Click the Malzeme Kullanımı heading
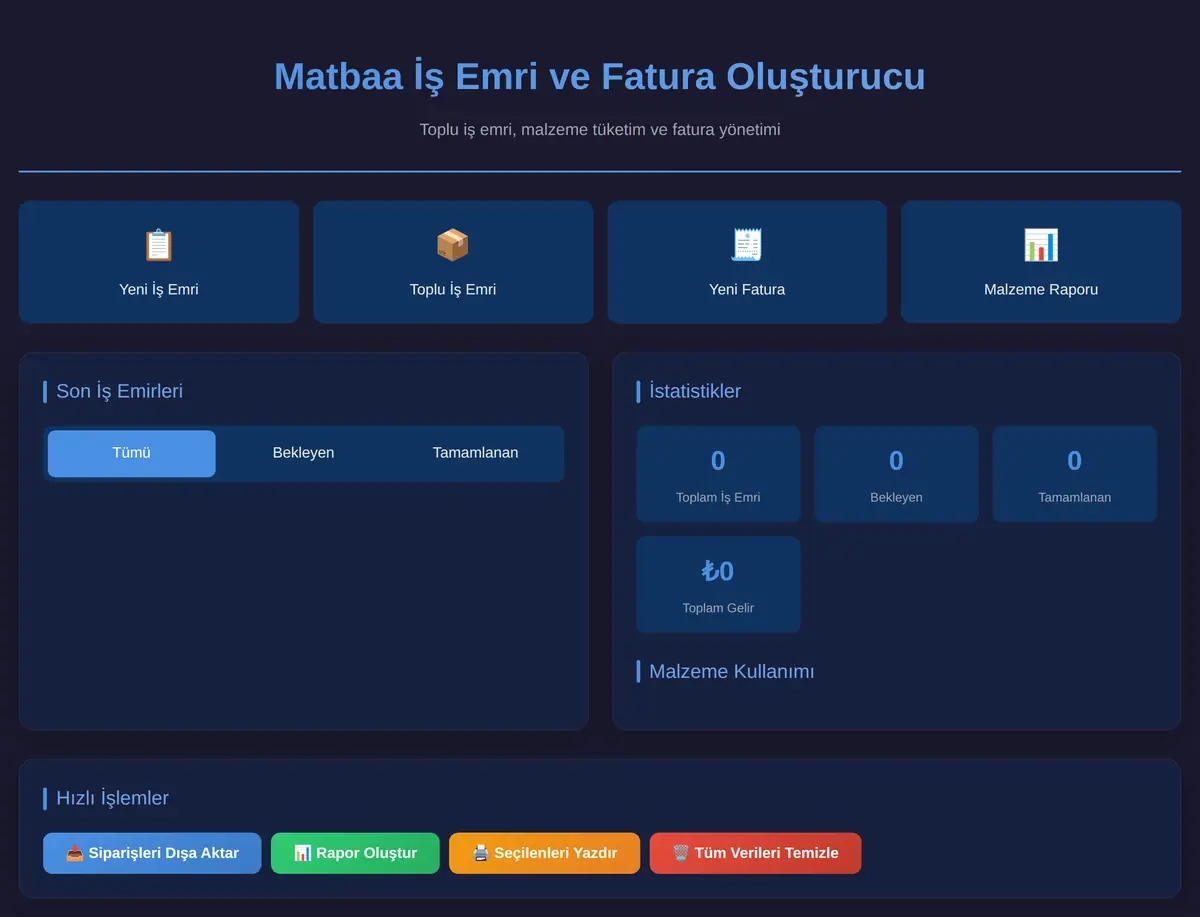 (731, 671)
